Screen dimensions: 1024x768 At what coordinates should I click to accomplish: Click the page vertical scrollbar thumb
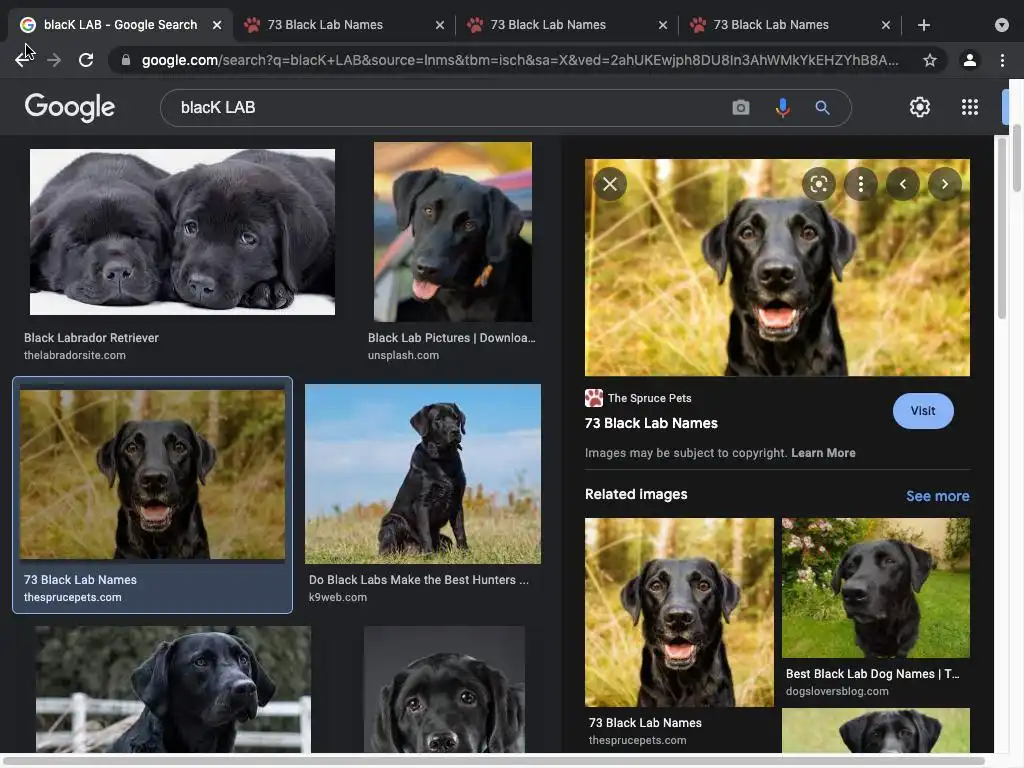1017,159
